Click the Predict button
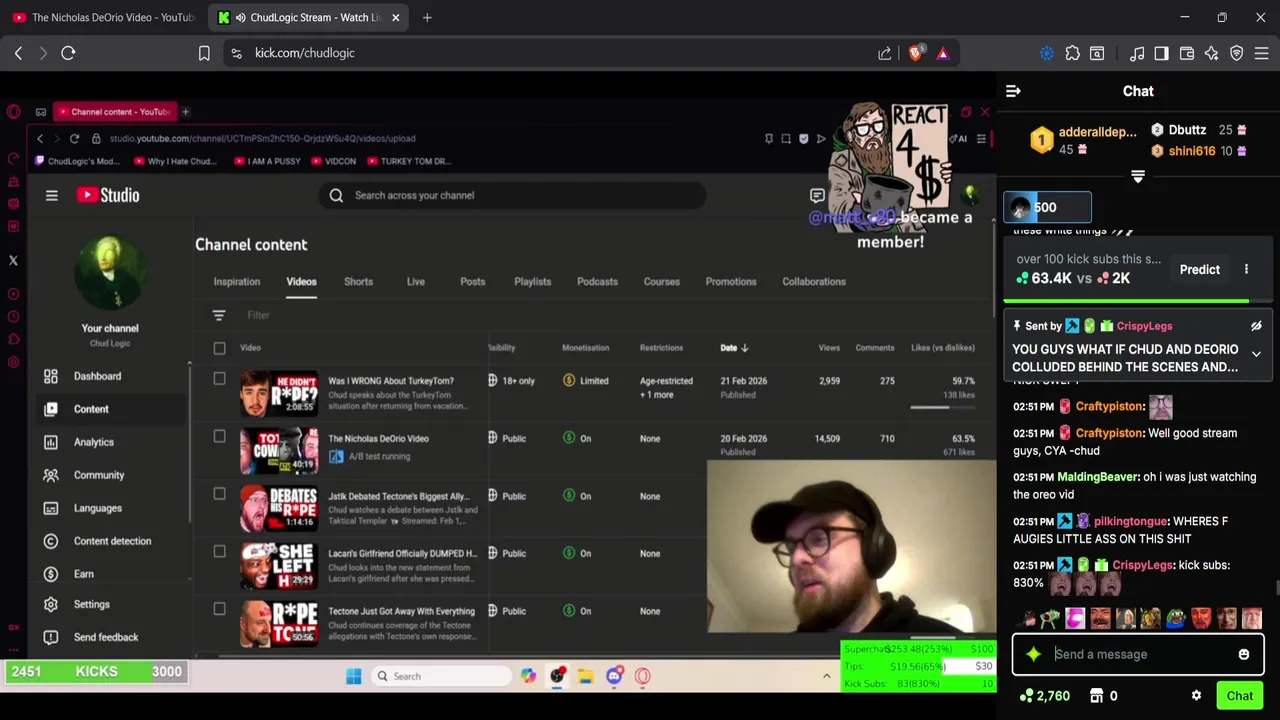The width and height of the screenshot is (1280, 720). [x=1199, y=269]
